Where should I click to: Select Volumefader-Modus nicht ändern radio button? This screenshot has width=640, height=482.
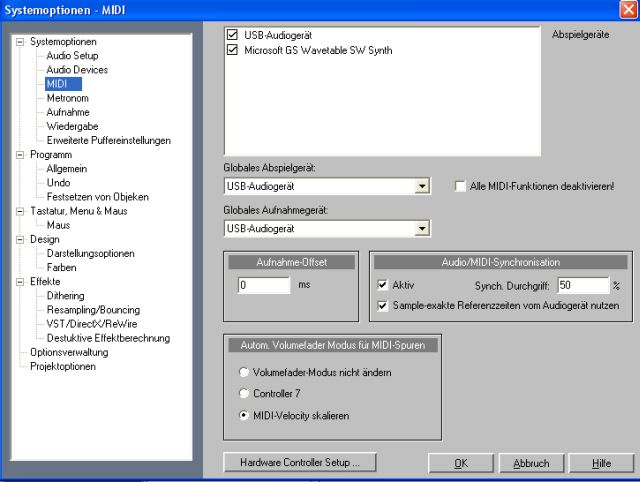click(x=244, y=372)
